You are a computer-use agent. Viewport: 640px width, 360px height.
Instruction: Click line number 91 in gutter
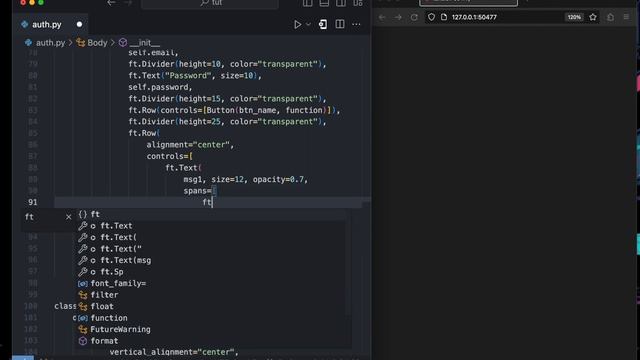pos(33,202)
